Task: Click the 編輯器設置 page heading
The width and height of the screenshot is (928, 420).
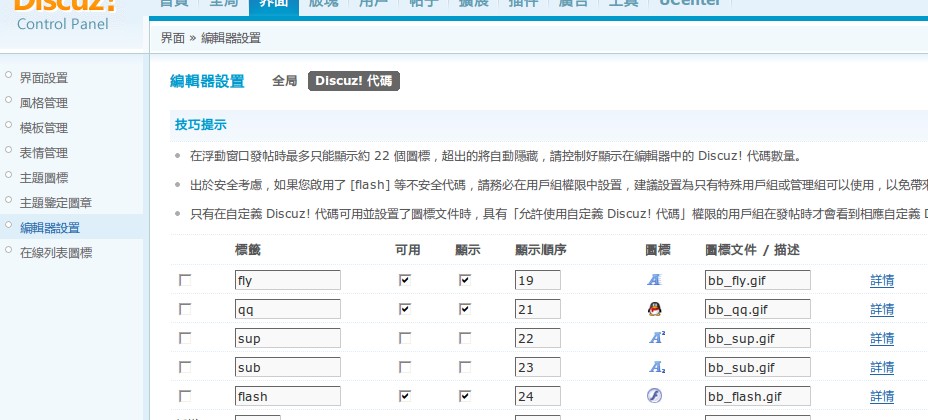Action: click(x=207, y=81)
